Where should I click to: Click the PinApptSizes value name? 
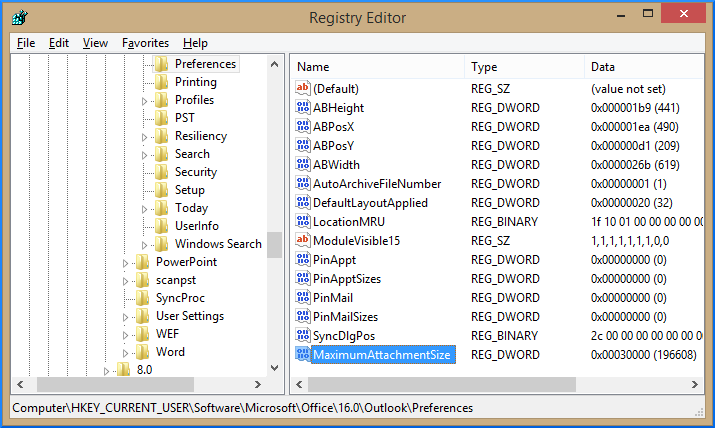click(x=347, y=279)
